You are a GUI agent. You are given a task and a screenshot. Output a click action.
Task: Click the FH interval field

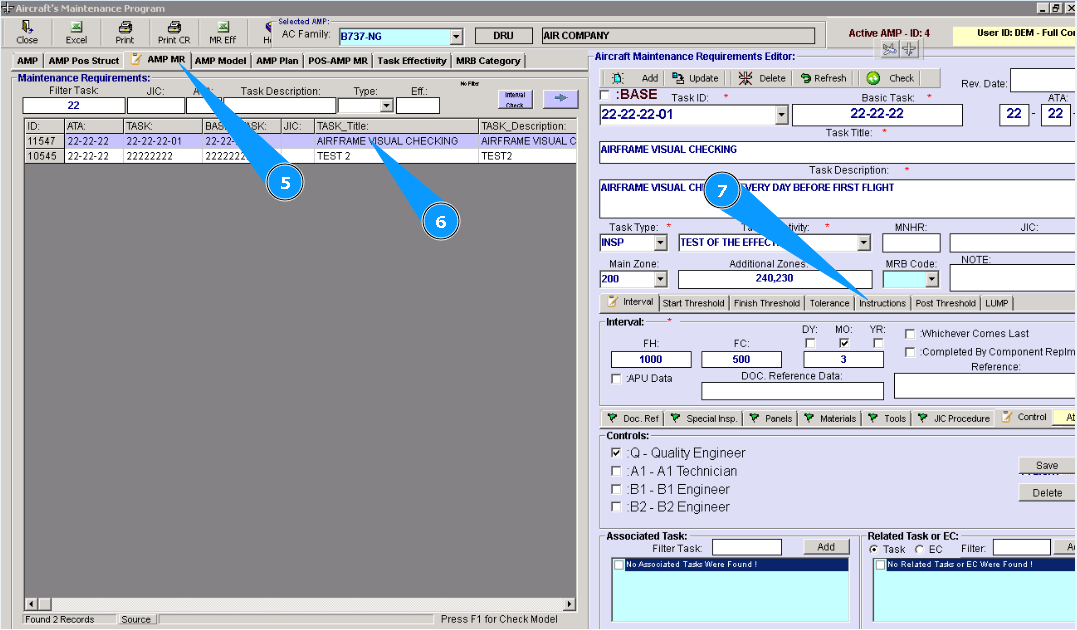click(x=651, y=359)
